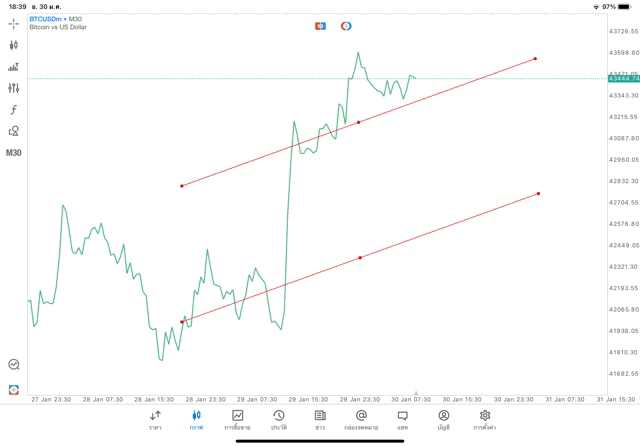Open the History (ประวัติ) tab
This screenshot has width=640, height=447.
(x=279, y=420)
